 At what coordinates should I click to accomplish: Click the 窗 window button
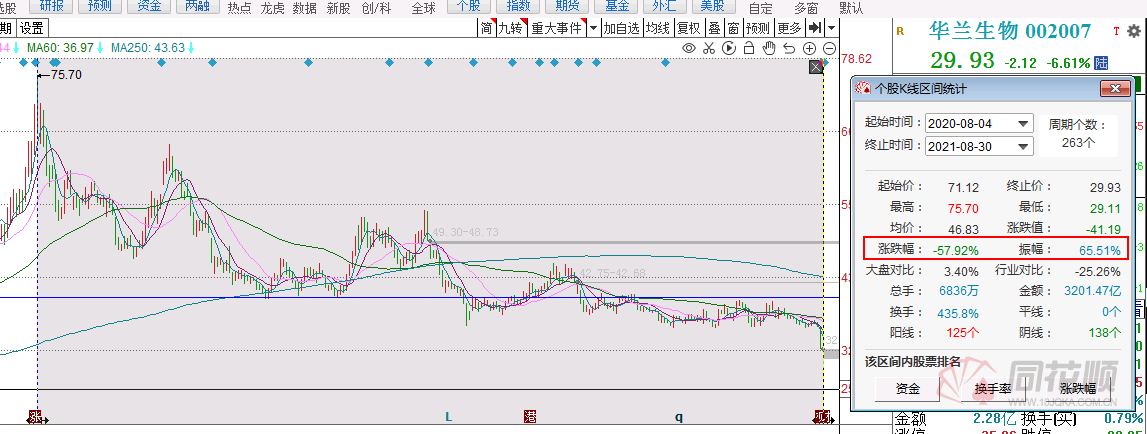pos(733,29)
